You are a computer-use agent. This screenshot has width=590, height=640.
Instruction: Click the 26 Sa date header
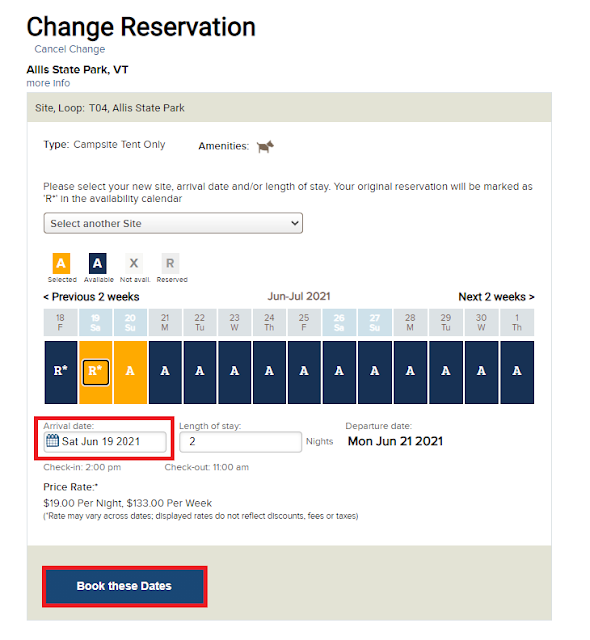(339, 322)
